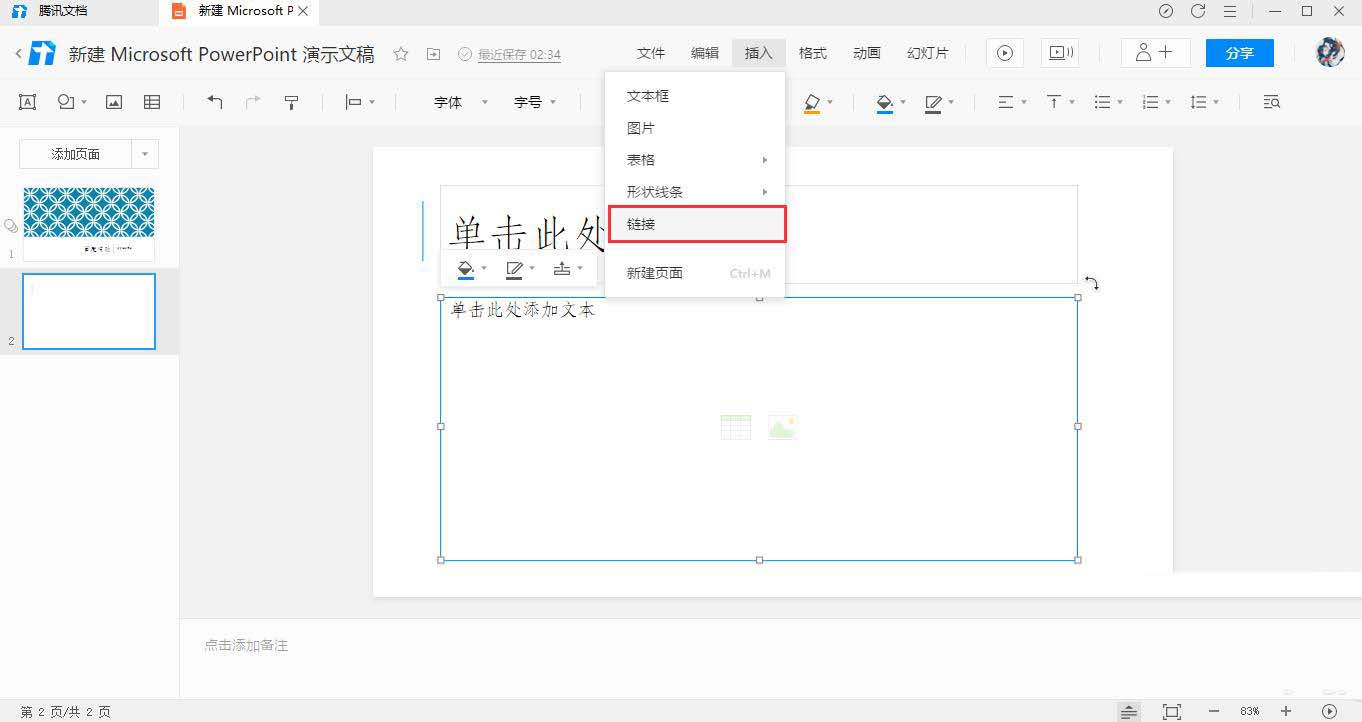Open the 添加页面 dropdown arrow
Screen dimensions: 1362x722
click(145, 153)
